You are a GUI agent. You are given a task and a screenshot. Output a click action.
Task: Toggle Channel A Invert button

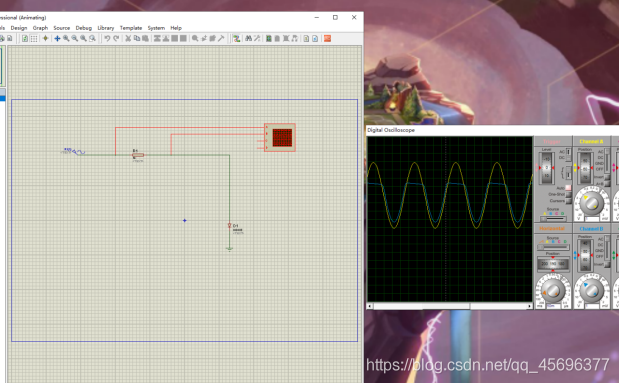[607, 177]
